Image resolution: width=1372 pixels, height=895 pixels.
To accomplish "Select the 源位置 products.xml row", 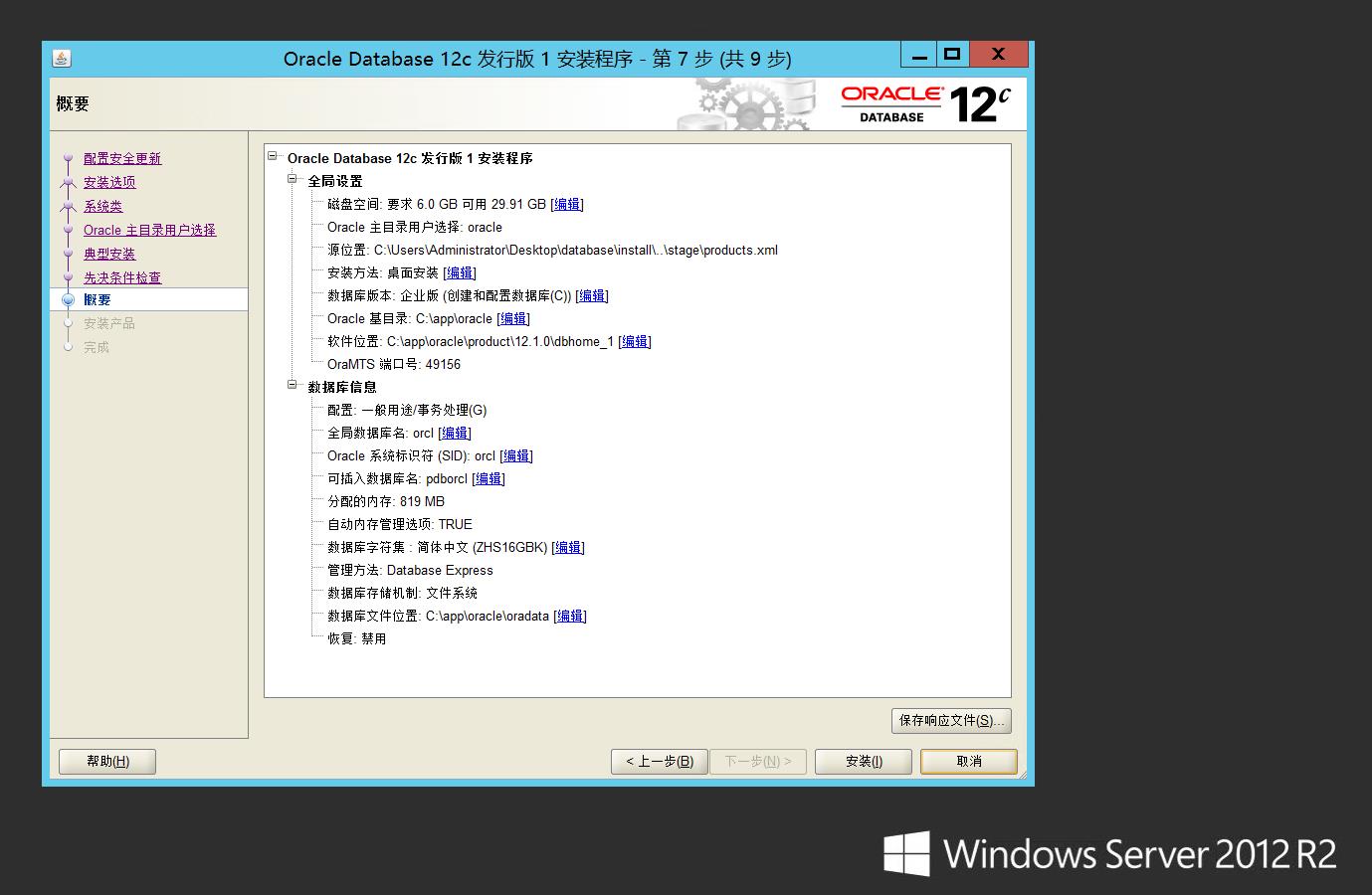I will 552,250.
